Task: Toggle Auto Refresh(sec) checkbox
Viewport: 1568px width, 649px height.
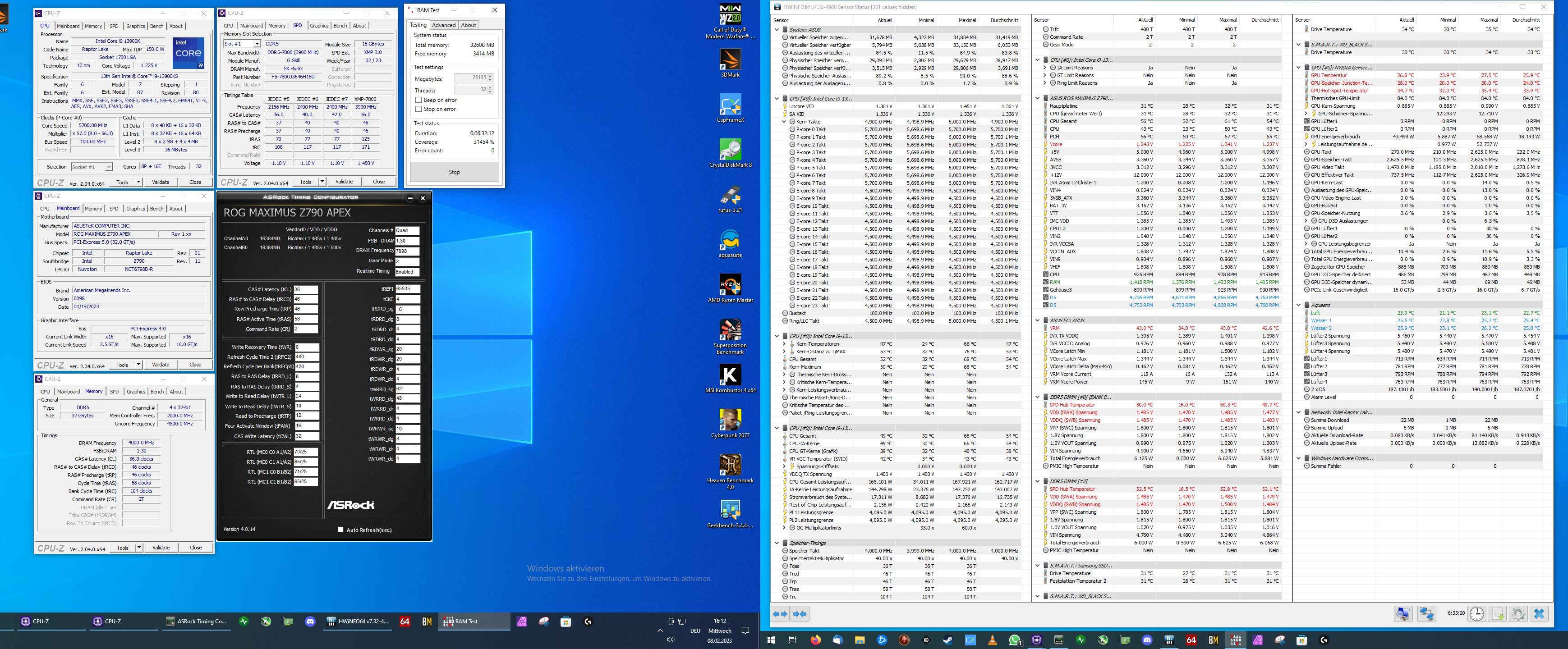Action: point(340,529)
